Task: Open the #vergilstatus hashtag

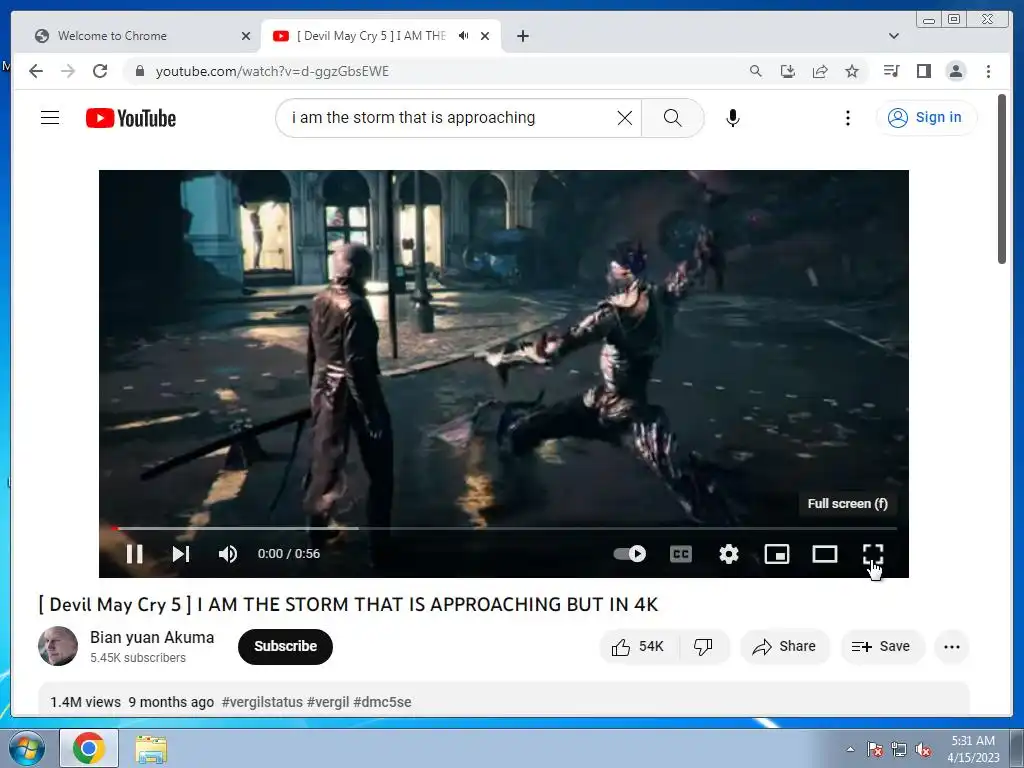Action: pos(262,702)
